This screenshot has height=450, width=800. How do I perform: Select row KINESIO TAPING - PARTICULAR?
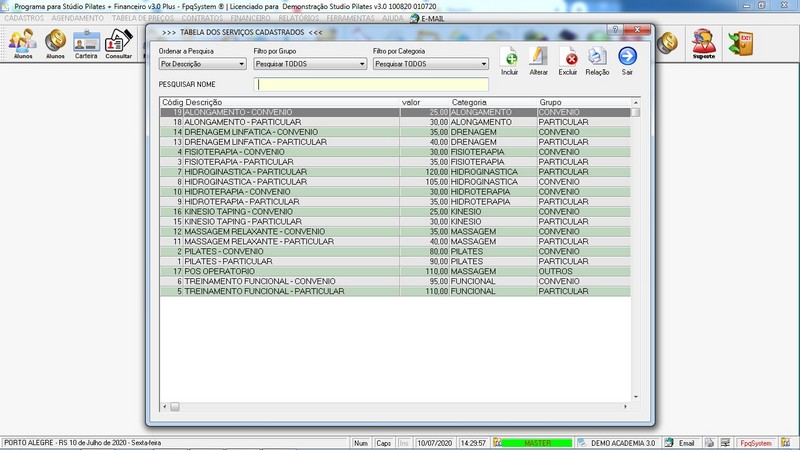(x=395, y=221)
